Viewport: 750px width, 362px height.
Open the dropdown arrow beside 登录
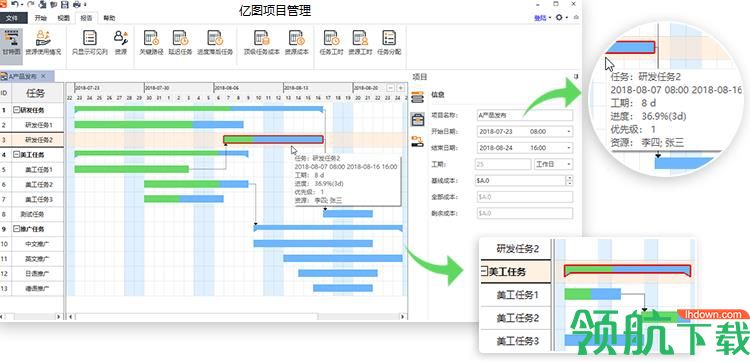[x=550, y=18]
